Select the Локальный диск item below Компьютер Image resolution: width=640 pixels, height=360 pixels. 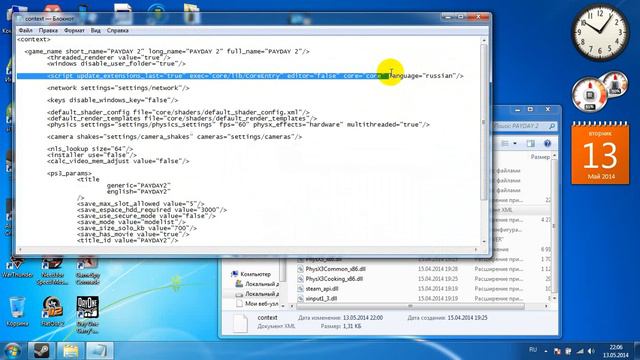click(x=258, y=284)
